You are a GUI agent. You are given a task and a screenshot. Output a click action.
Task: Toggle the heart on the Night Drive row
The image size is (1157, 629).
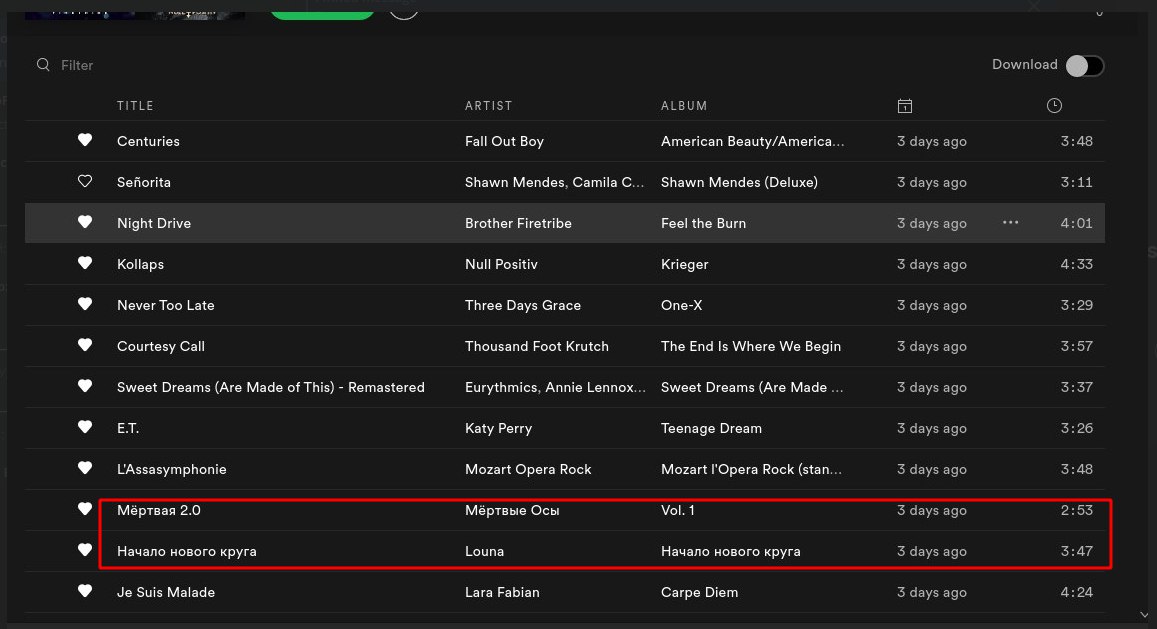pyautogui.click(x=85, y=222)
